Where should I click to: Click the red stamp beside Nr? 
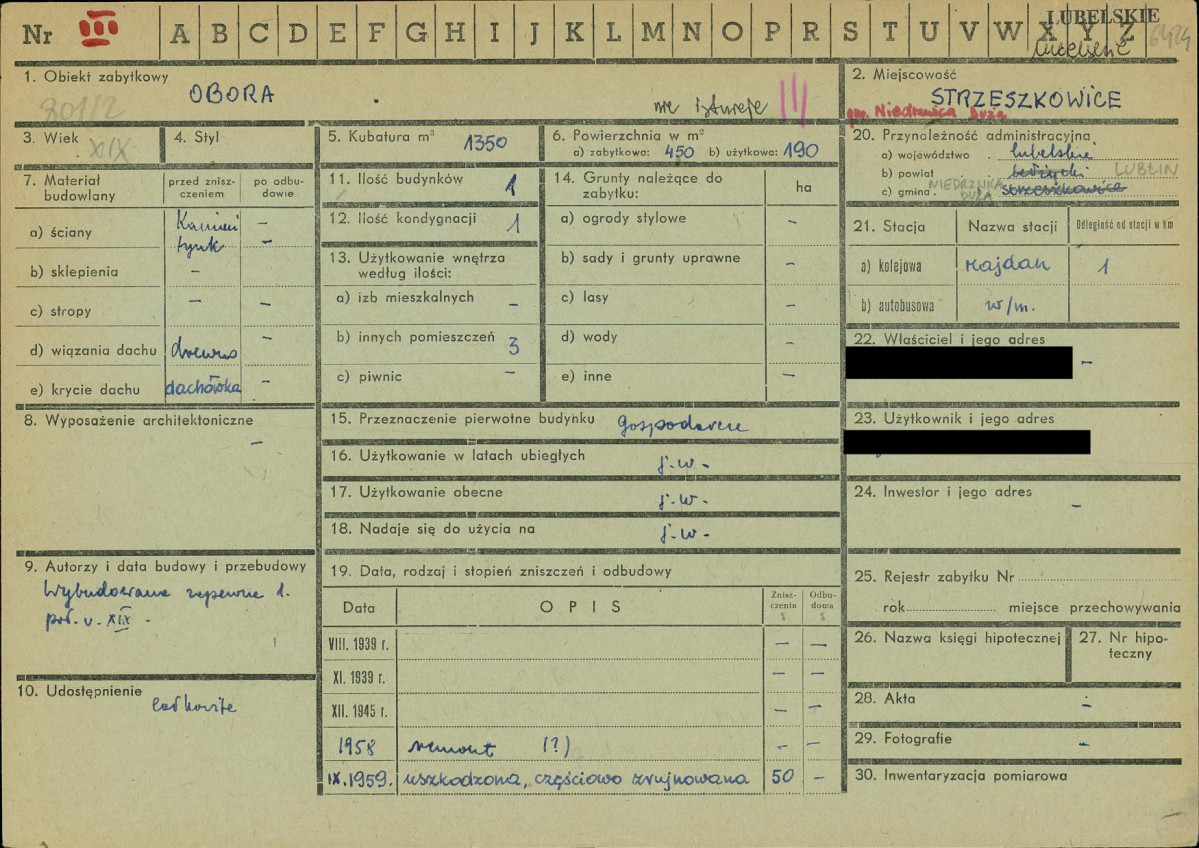[x=99, y=28]
